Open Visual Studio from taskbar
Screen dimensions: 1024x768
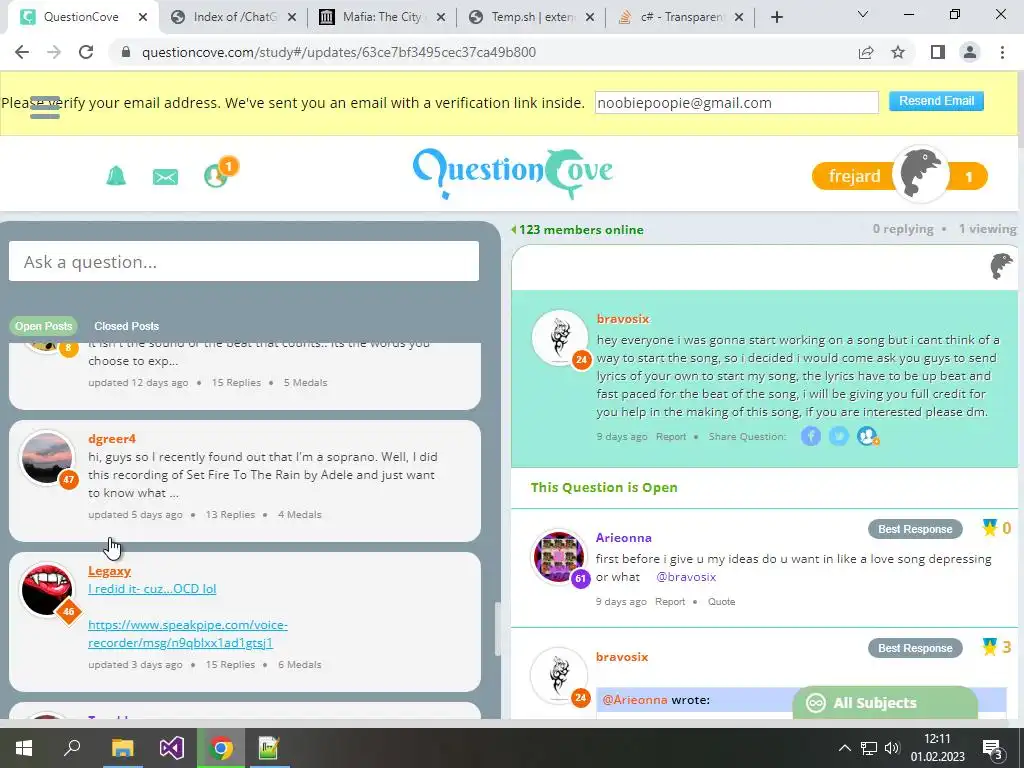click(x=172, y=748)
